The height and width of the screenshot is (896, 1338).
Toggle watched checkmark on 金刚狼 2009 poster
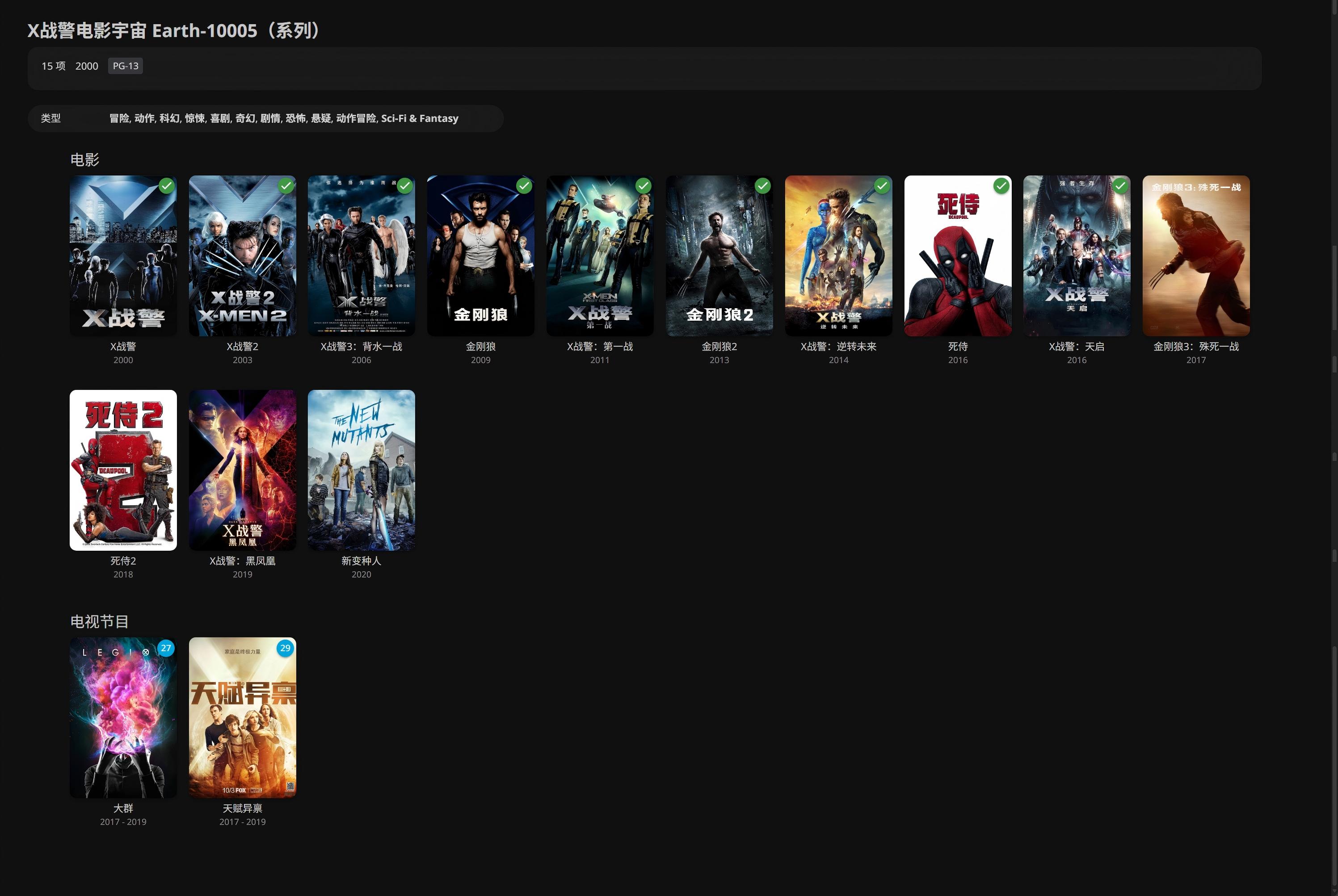point(524,186)
